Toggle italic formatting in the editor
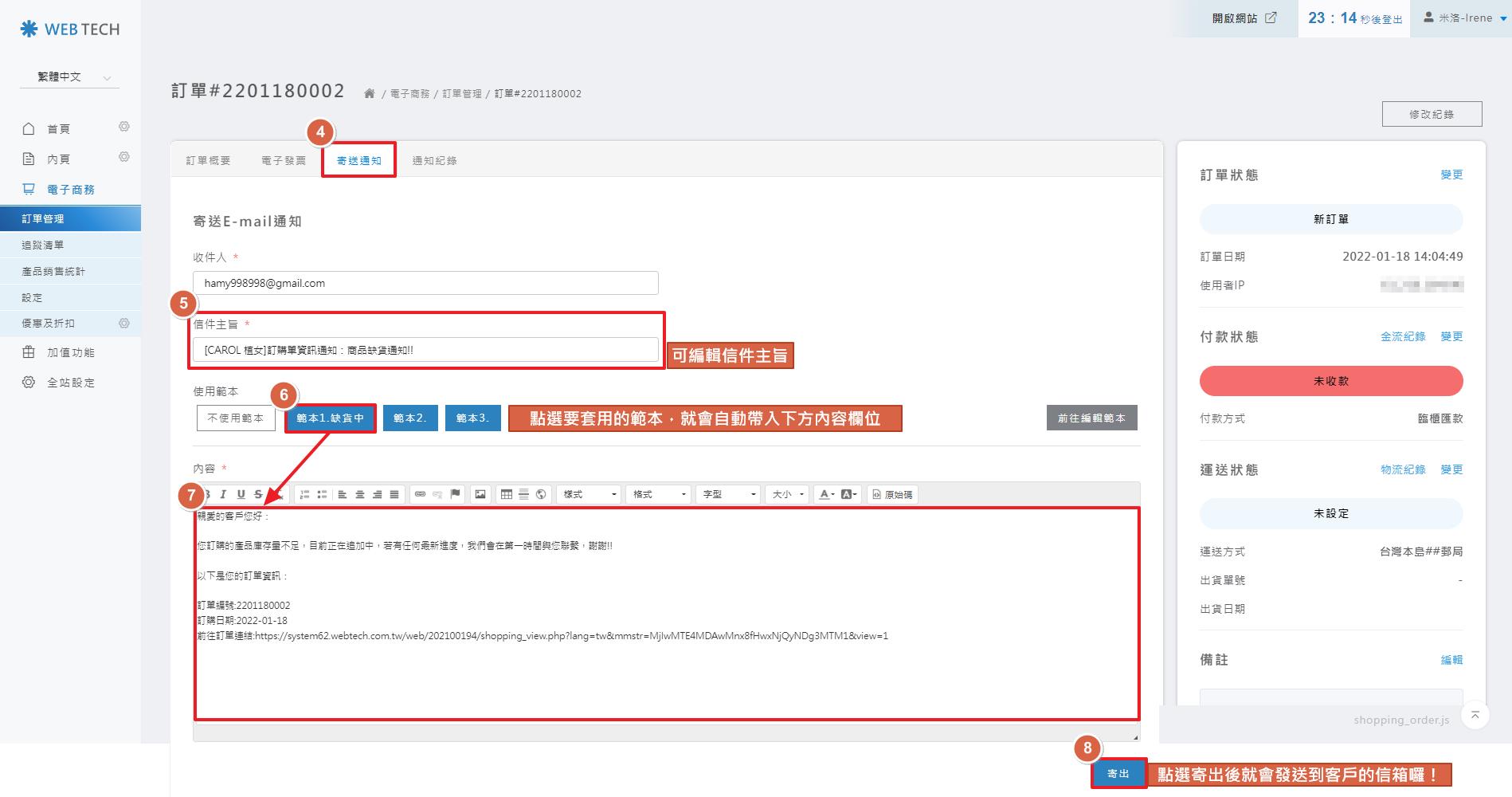Image resolution: width=1512 pixels, height=797 pixels. click(x=223, y=495)
